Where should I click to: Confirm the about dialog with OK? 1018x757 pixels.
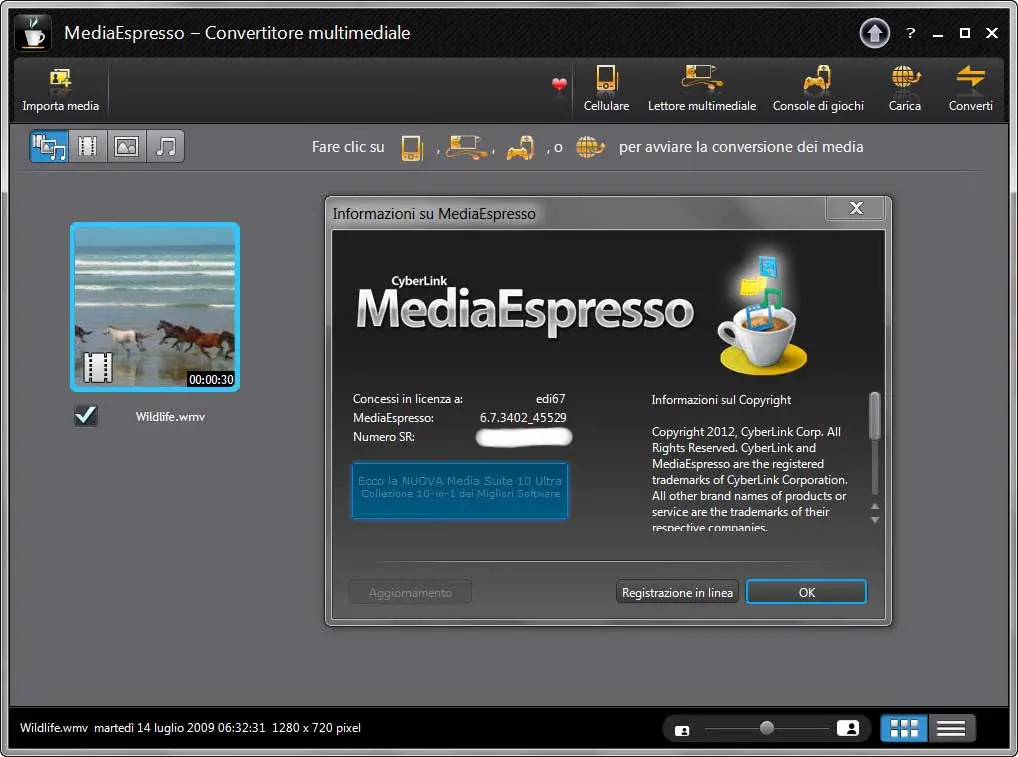[806, 592]
